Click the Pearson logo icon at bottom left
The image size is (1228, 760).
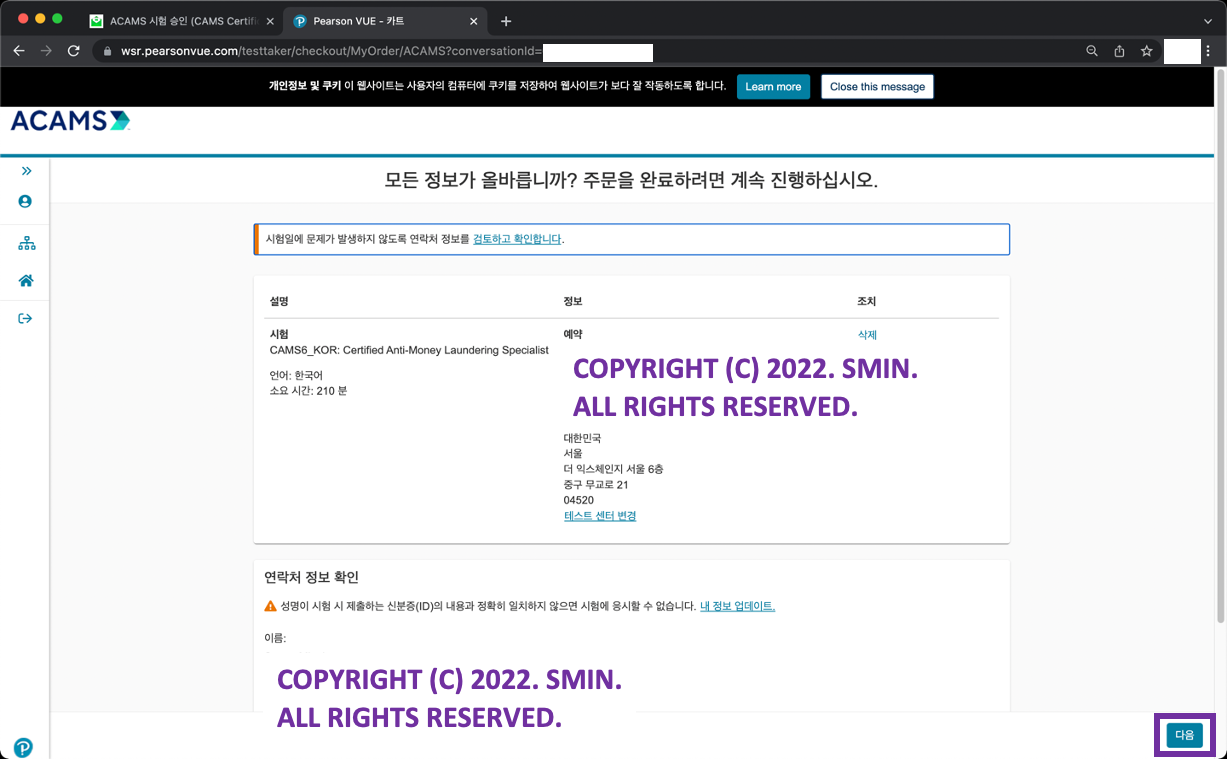23,747
